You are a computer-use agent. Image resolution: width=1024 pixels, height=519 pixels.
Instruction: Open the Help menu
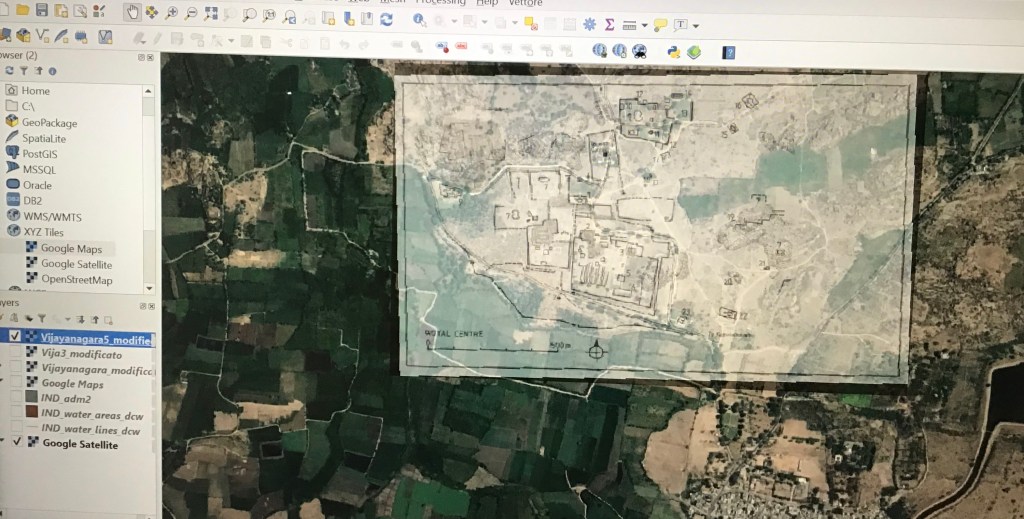(487, 3)
